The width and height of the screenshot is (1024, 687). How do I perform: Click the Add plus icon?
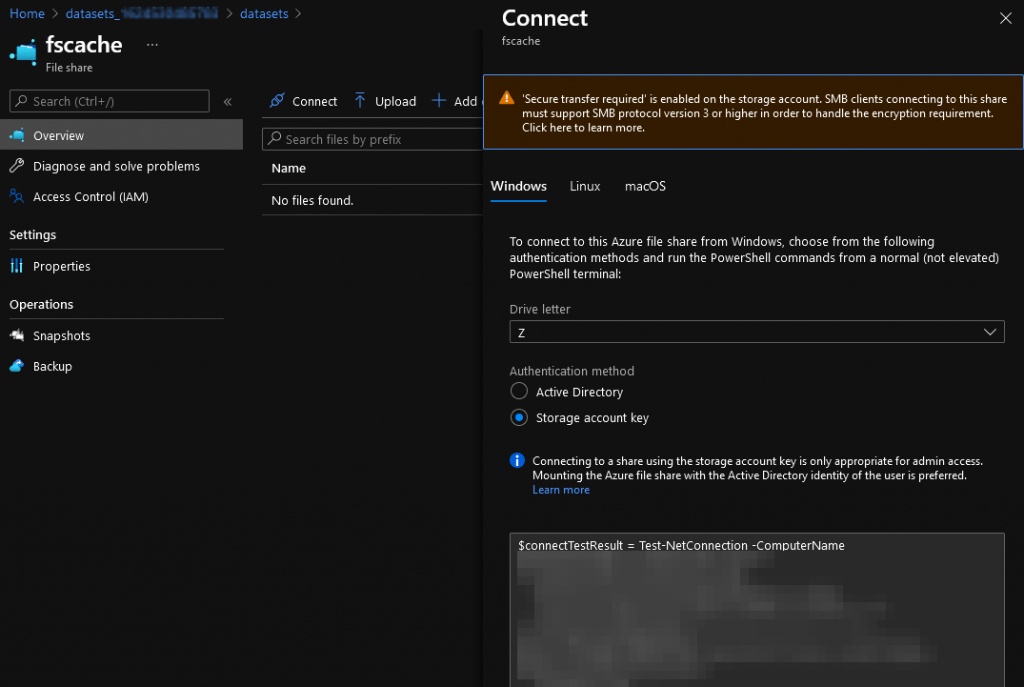pos(439,101)
